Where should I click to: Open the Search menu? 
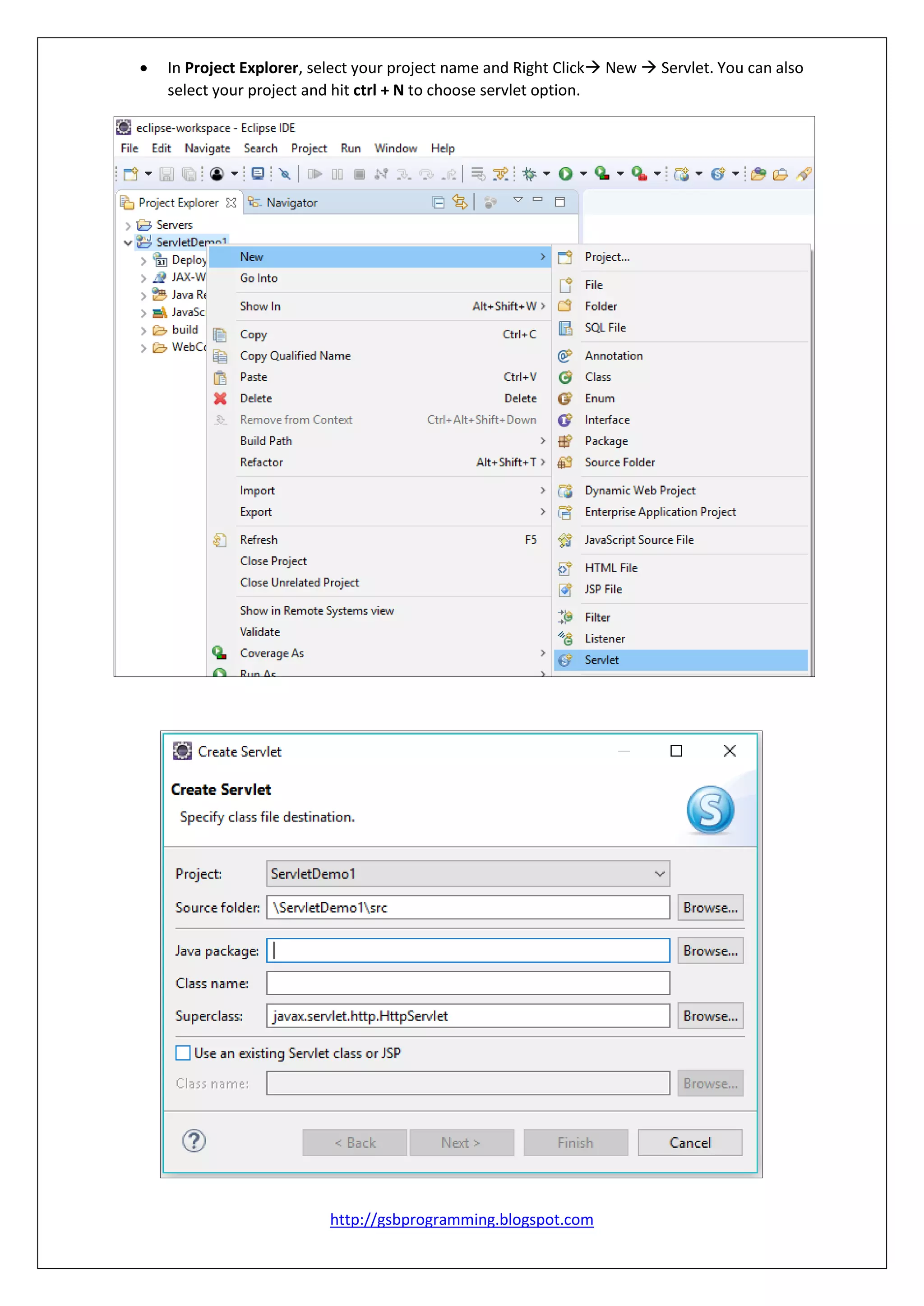261,148
